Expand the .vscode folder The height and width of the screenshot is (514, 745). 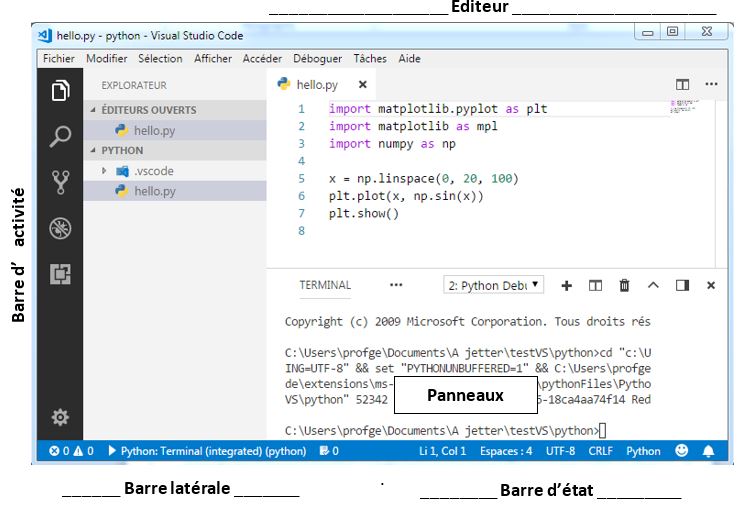coord(104,171)
